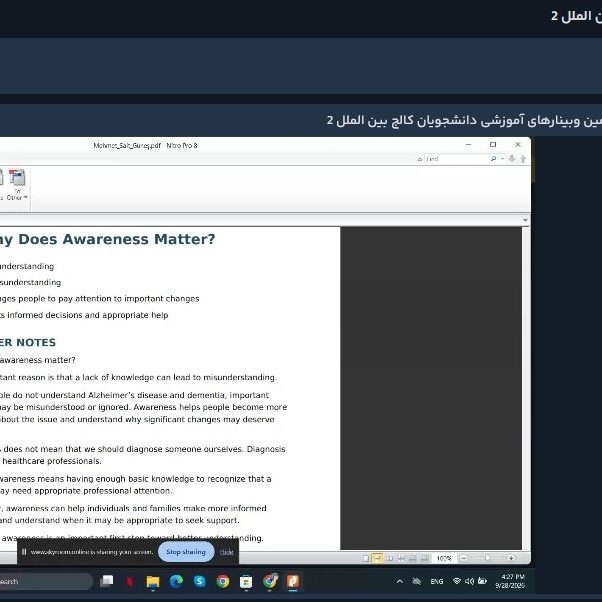This screenshot has height=602, width=602.
Task: Pause sharing with the pause icon
Action: 24,552
